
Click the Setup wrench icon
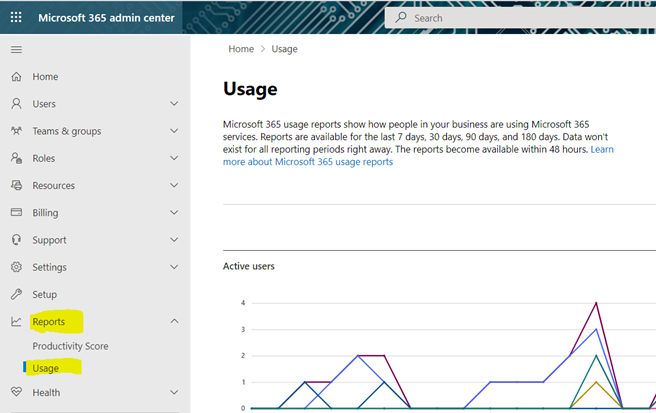[x=16, y=294]
